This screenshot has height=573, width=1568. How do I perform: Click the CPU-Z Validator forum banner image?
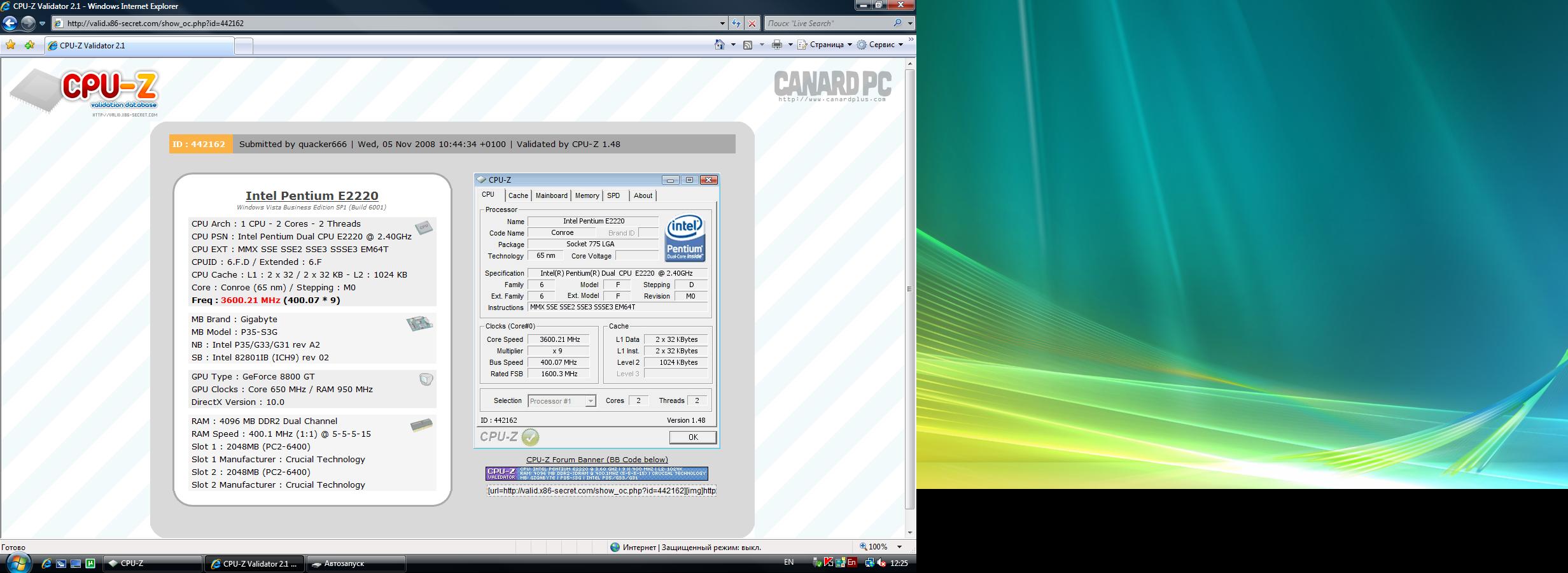[x=596, y=474]
